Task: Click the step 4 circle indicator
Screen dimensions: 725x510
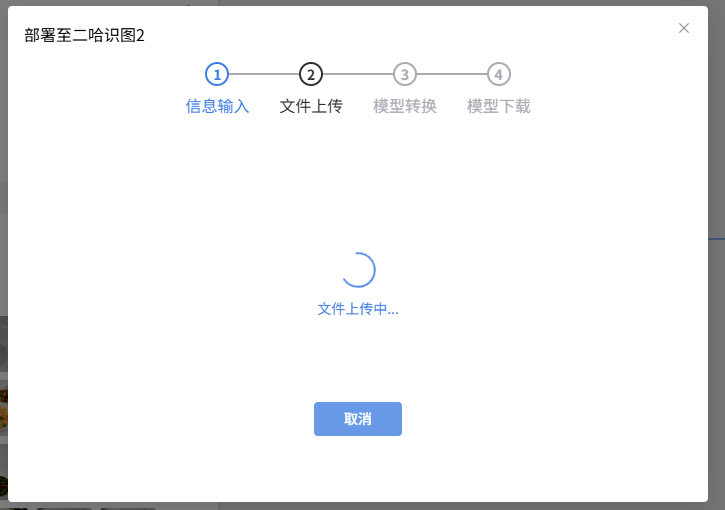Action: pos(499,74)
